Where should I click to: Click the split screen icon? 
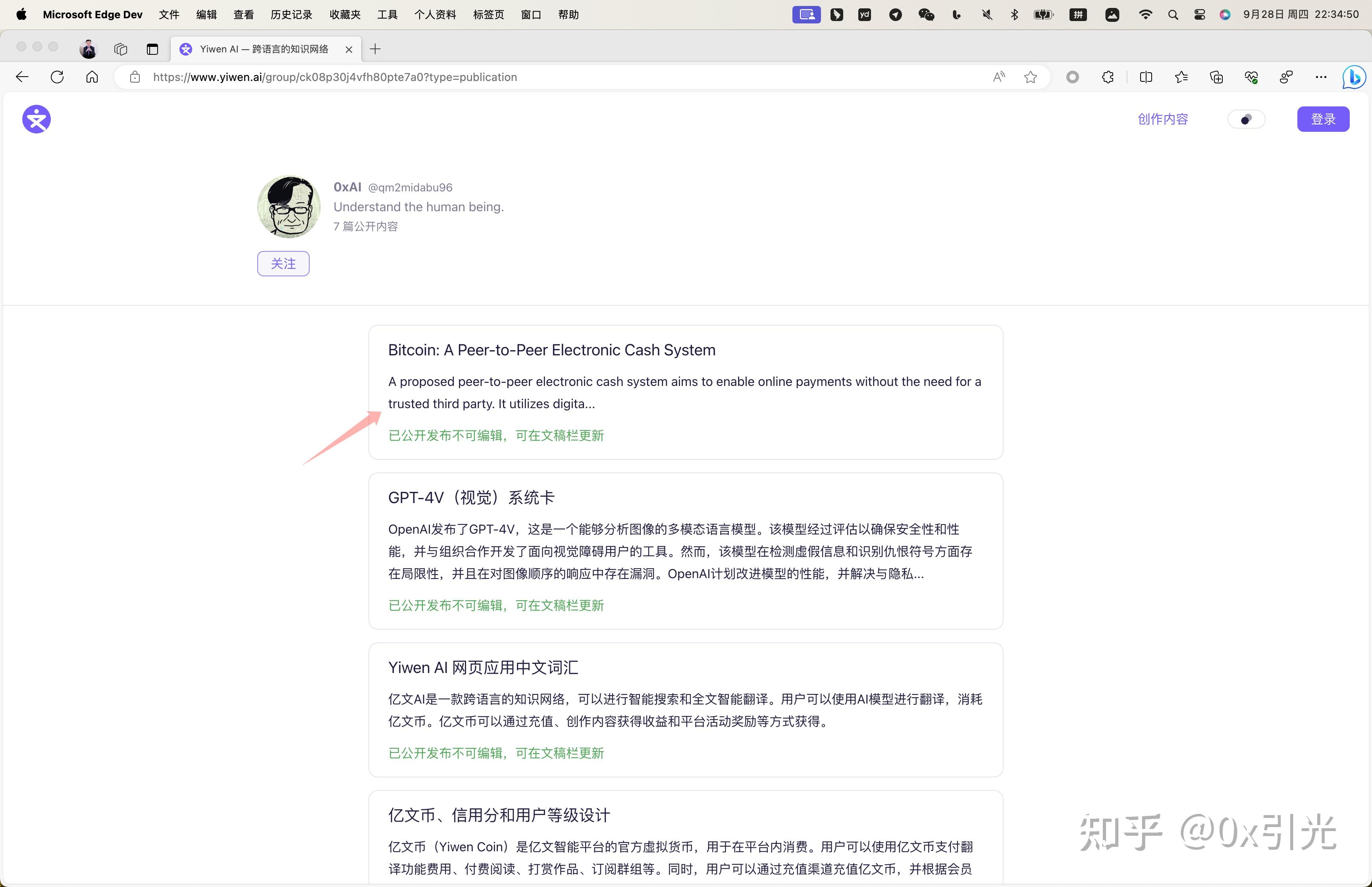point(1146,77)
